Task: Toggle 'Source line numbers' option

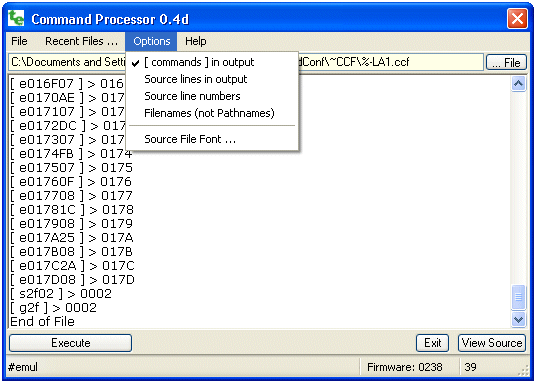Action: [212, 96]
